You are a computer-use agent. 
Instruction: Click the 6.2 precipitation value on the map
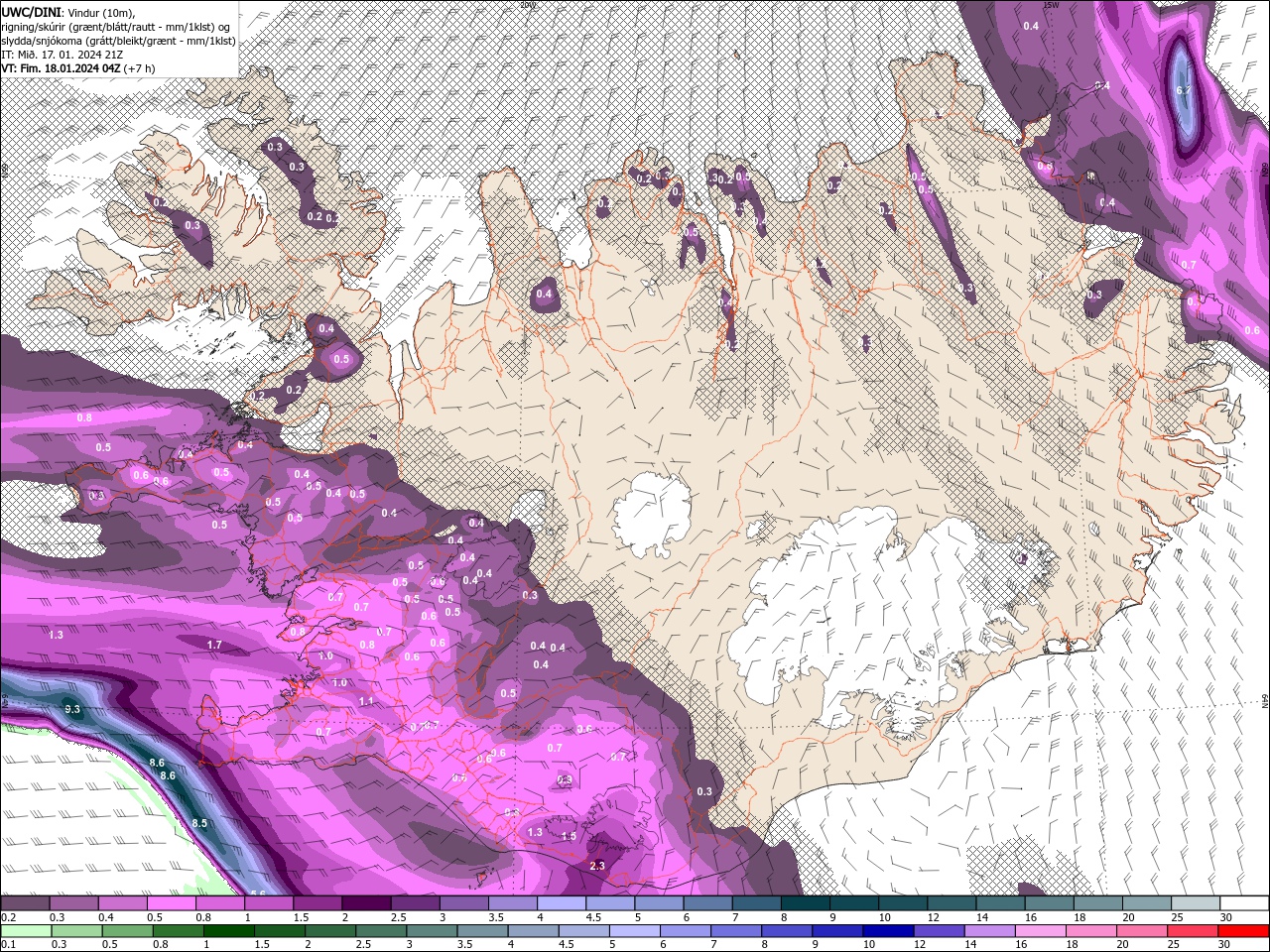1183,90
